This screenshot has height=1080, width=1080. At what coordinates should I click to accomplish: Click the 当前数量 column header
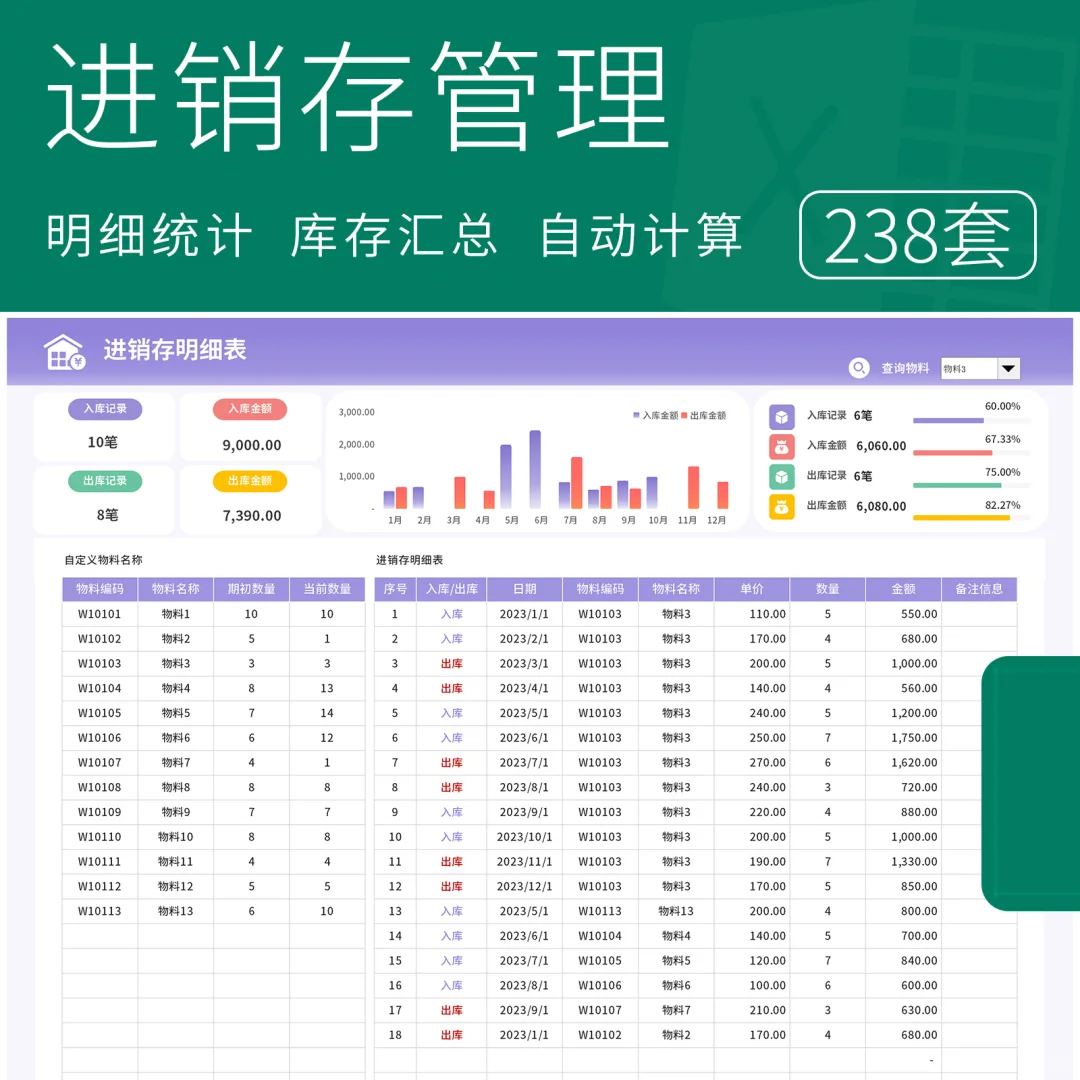[327, 590]
